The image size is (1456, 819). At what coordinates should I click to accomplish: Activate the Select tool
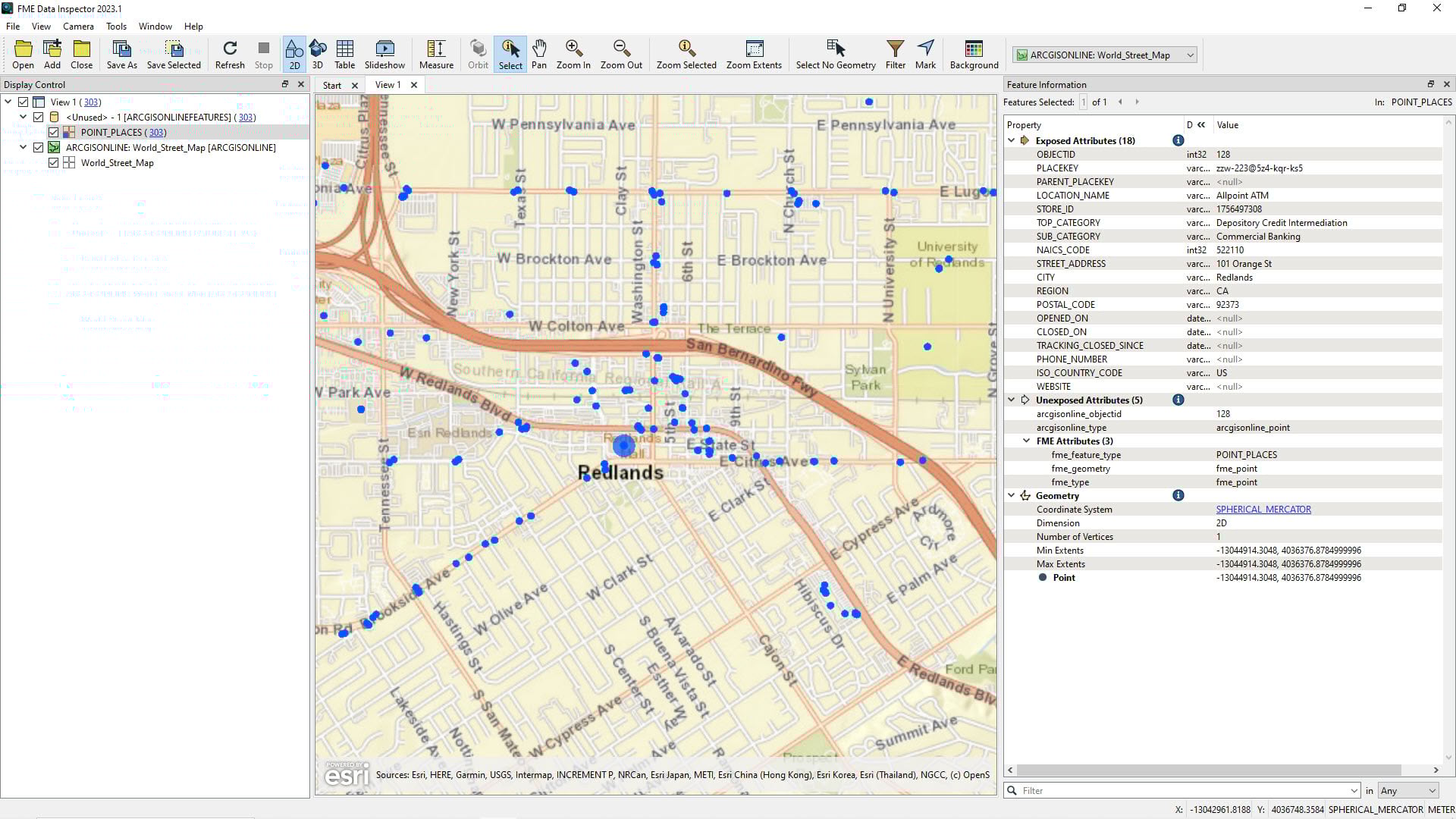pyautogui.click(x=510, y=55)
